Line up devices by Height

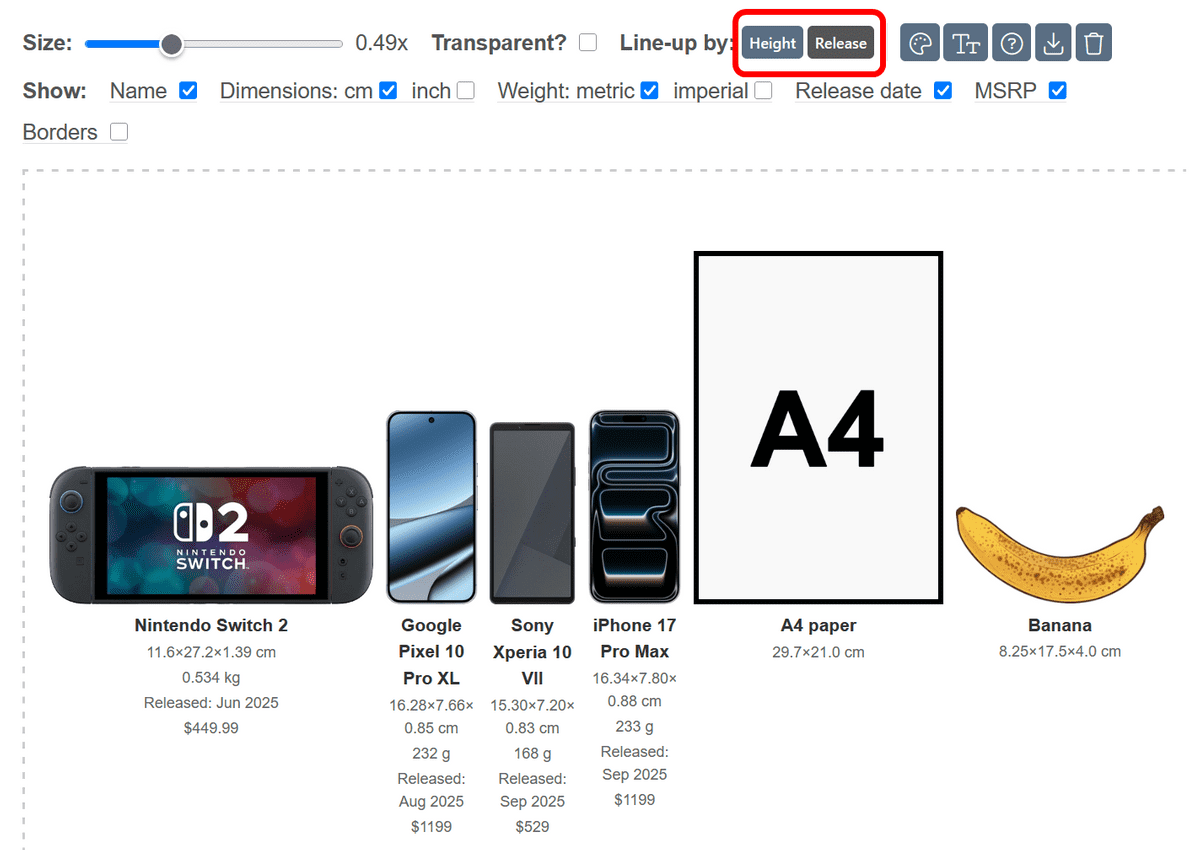click(773, 43)
